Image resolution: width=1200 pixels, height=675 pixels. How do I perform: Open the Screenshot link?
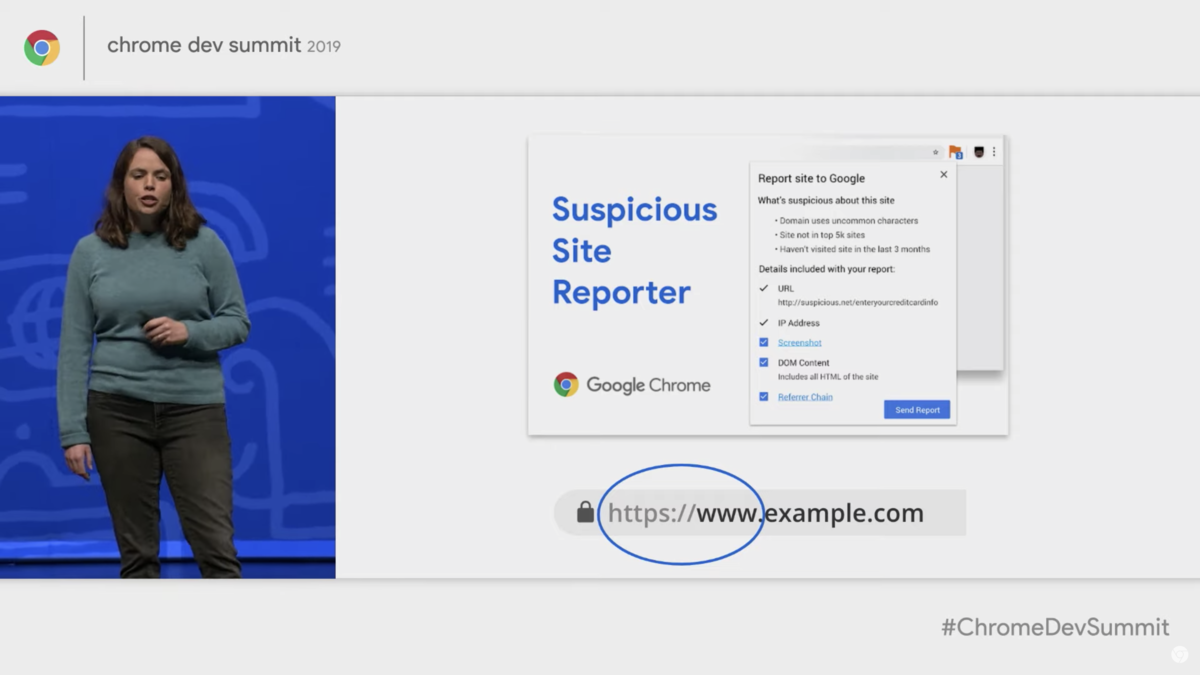[800, 343]
